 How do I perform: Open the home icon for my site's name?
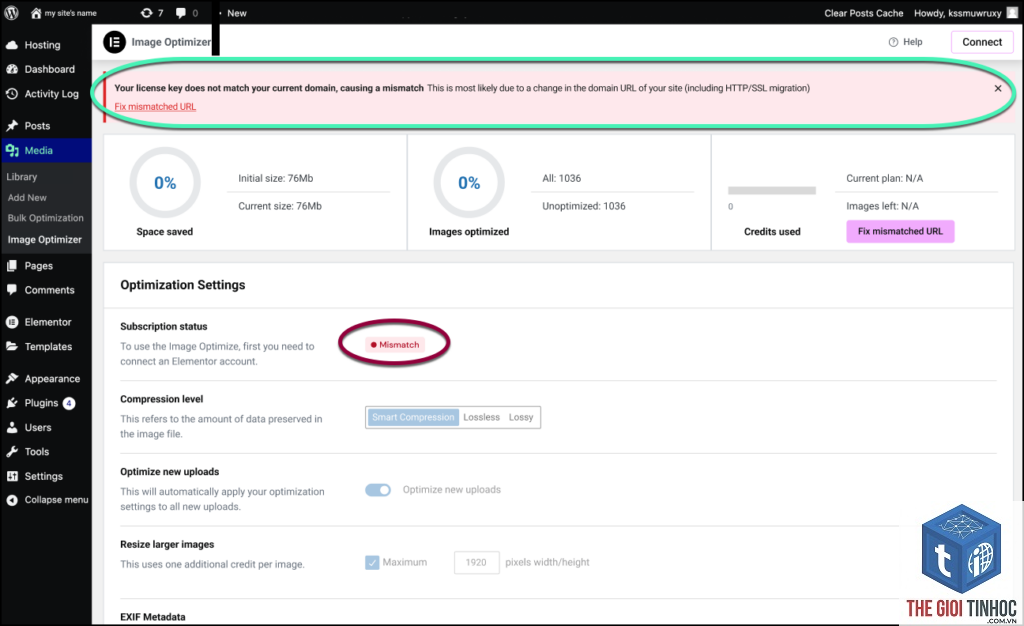[36, 12]
